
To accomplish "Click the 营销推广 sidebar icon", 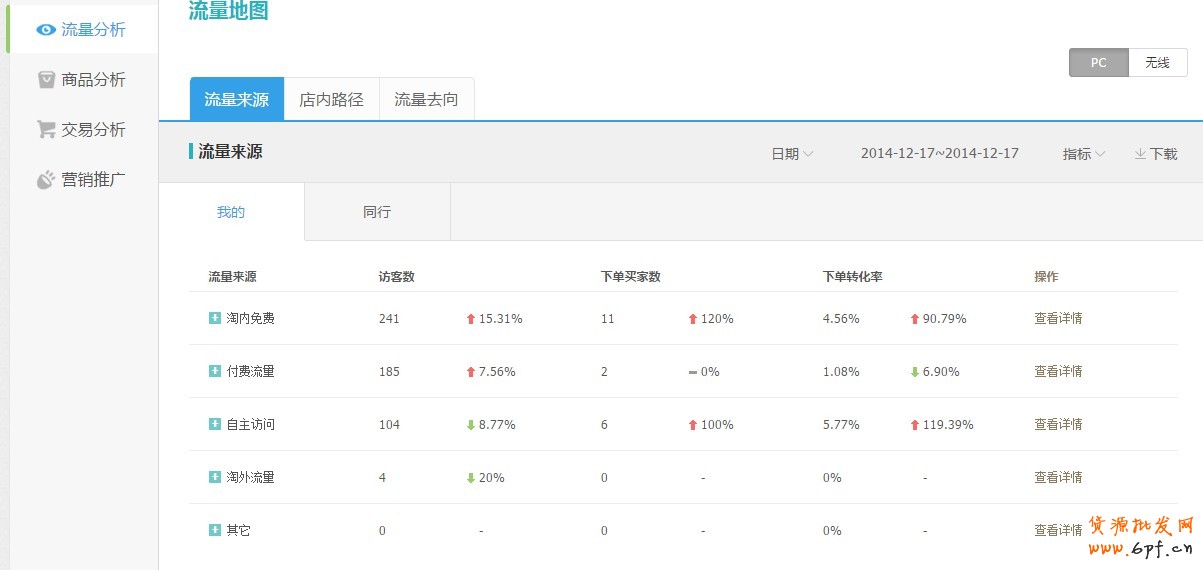I will click(x=46, y=180).
